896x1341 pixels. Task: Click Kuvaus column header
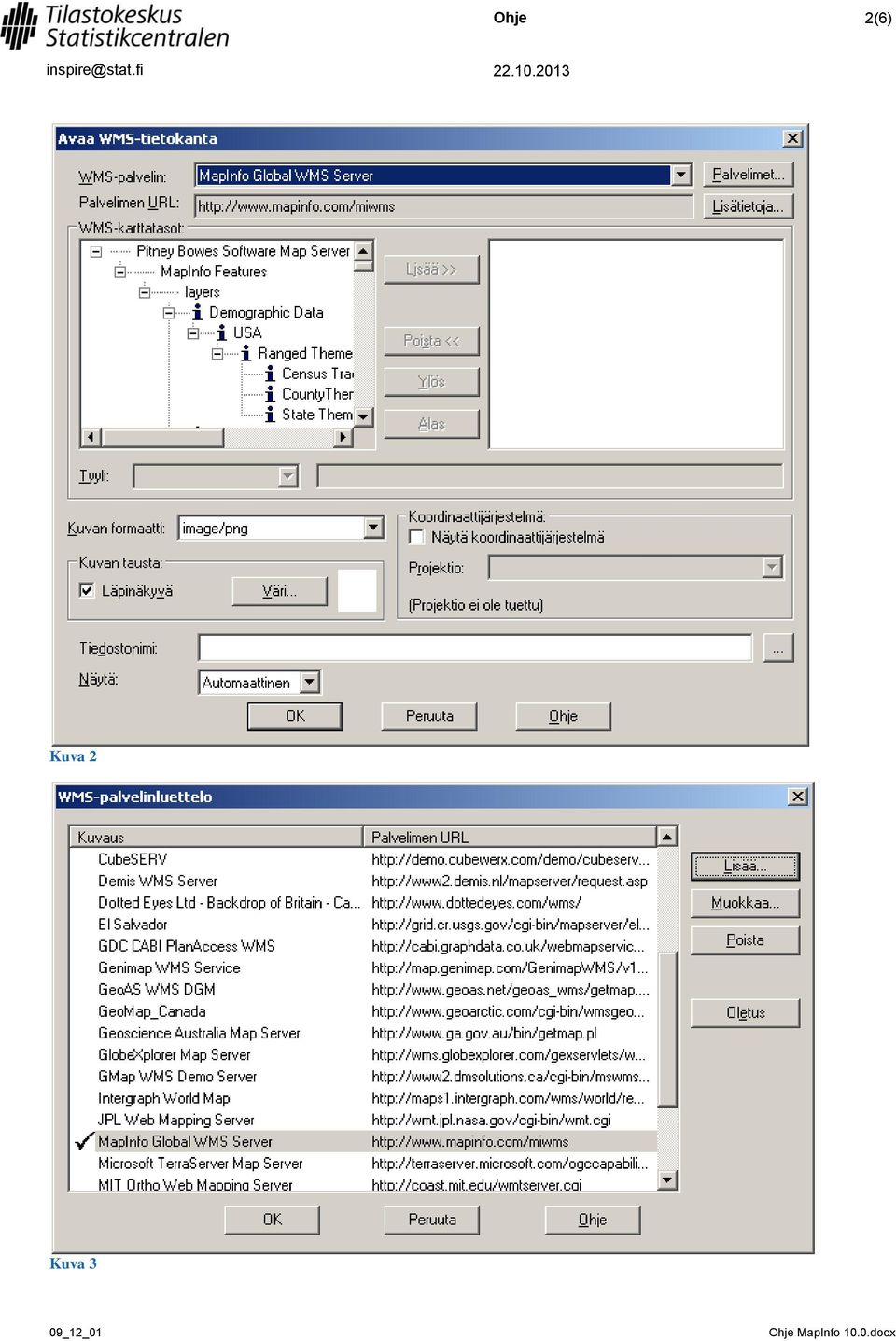click(217, 837)
